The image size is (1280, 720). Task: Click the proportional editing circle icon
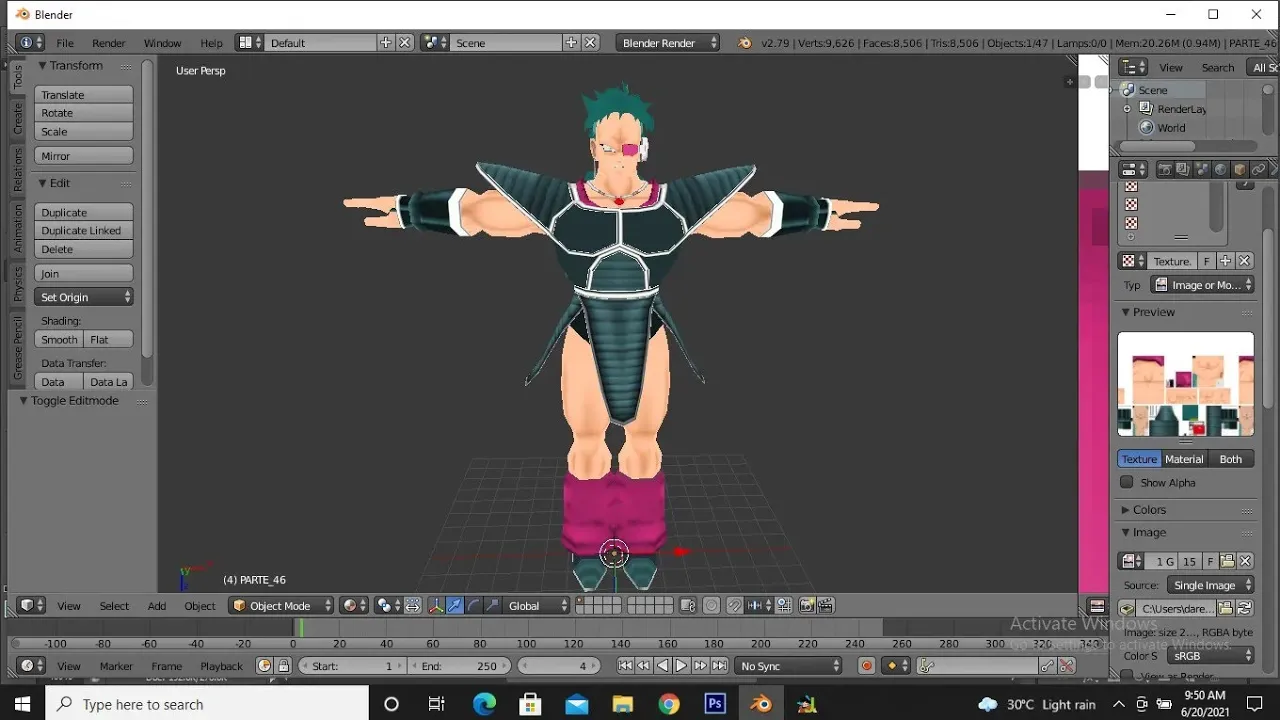[711, 606]
